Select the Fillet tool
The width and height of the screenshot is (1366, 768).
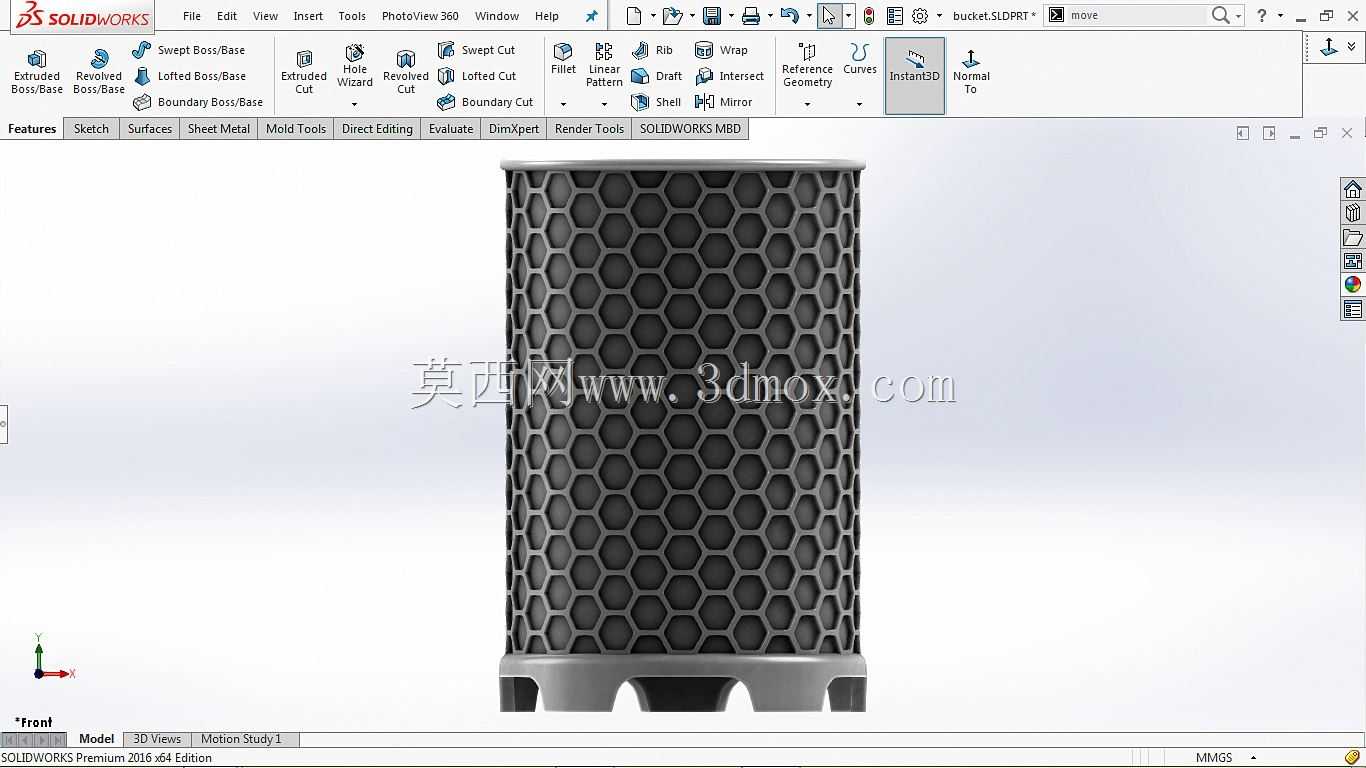[563, 59]
